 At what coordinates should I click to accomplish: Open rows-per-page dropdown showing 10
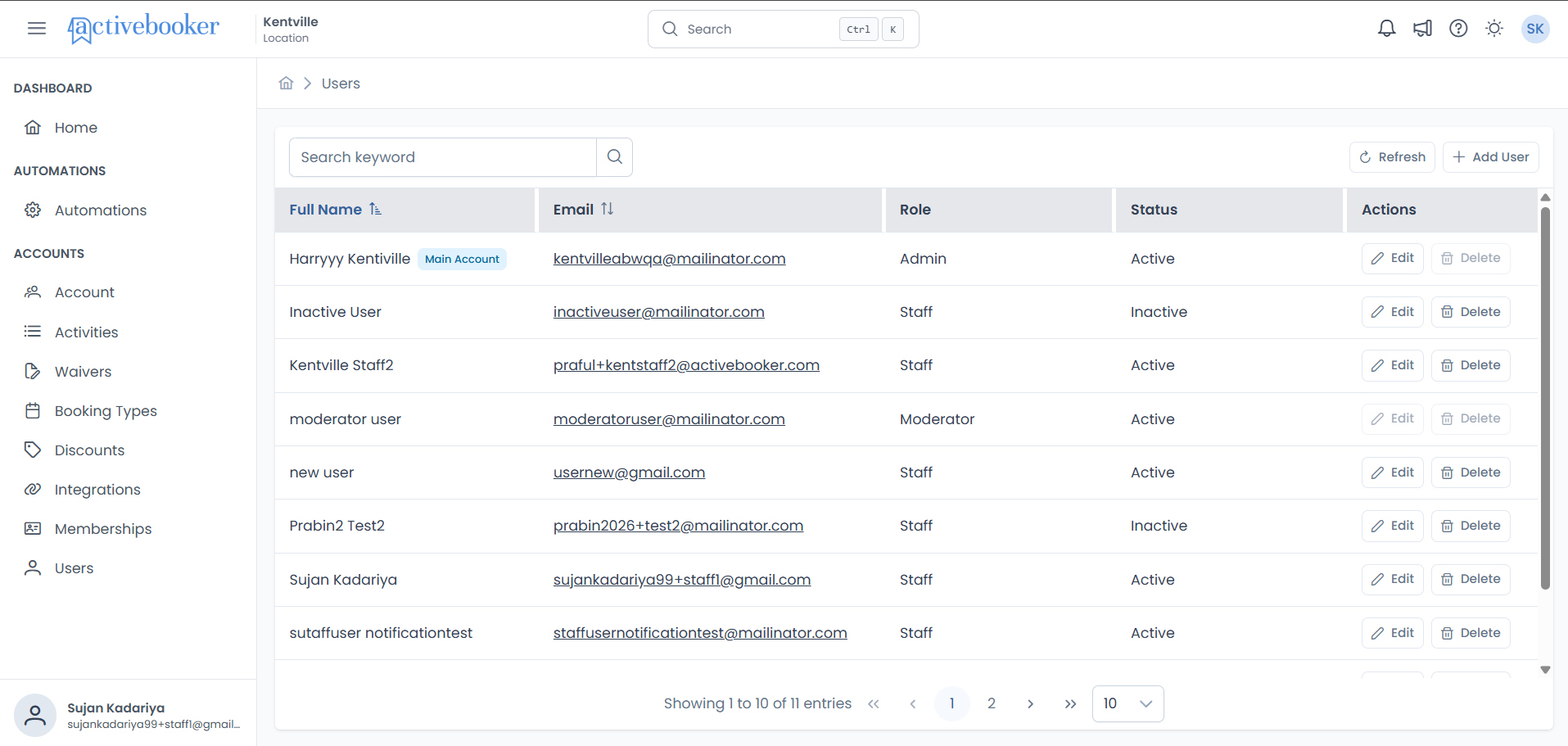pyautogui.click(x=1128, y=704)
